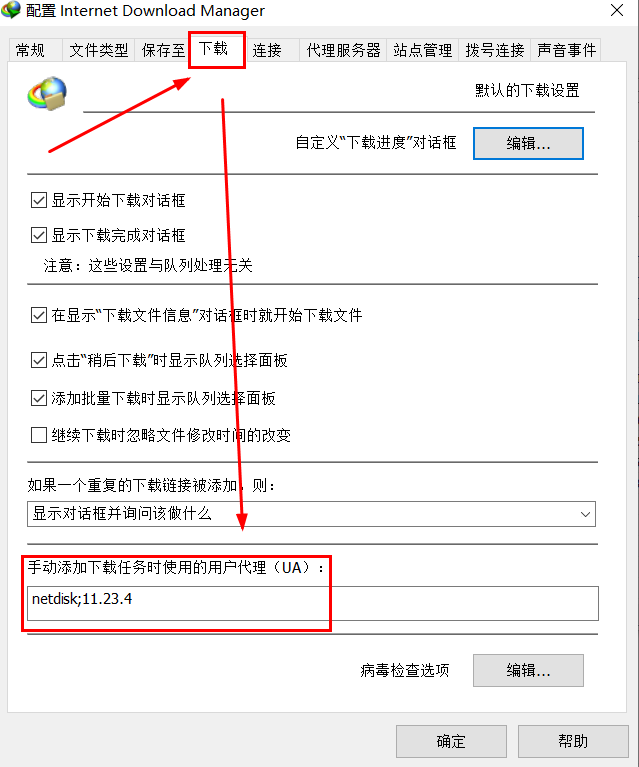
Task: Switch to the 文件类型 tab
Action: pyautogui.click(x=98, y=50)
